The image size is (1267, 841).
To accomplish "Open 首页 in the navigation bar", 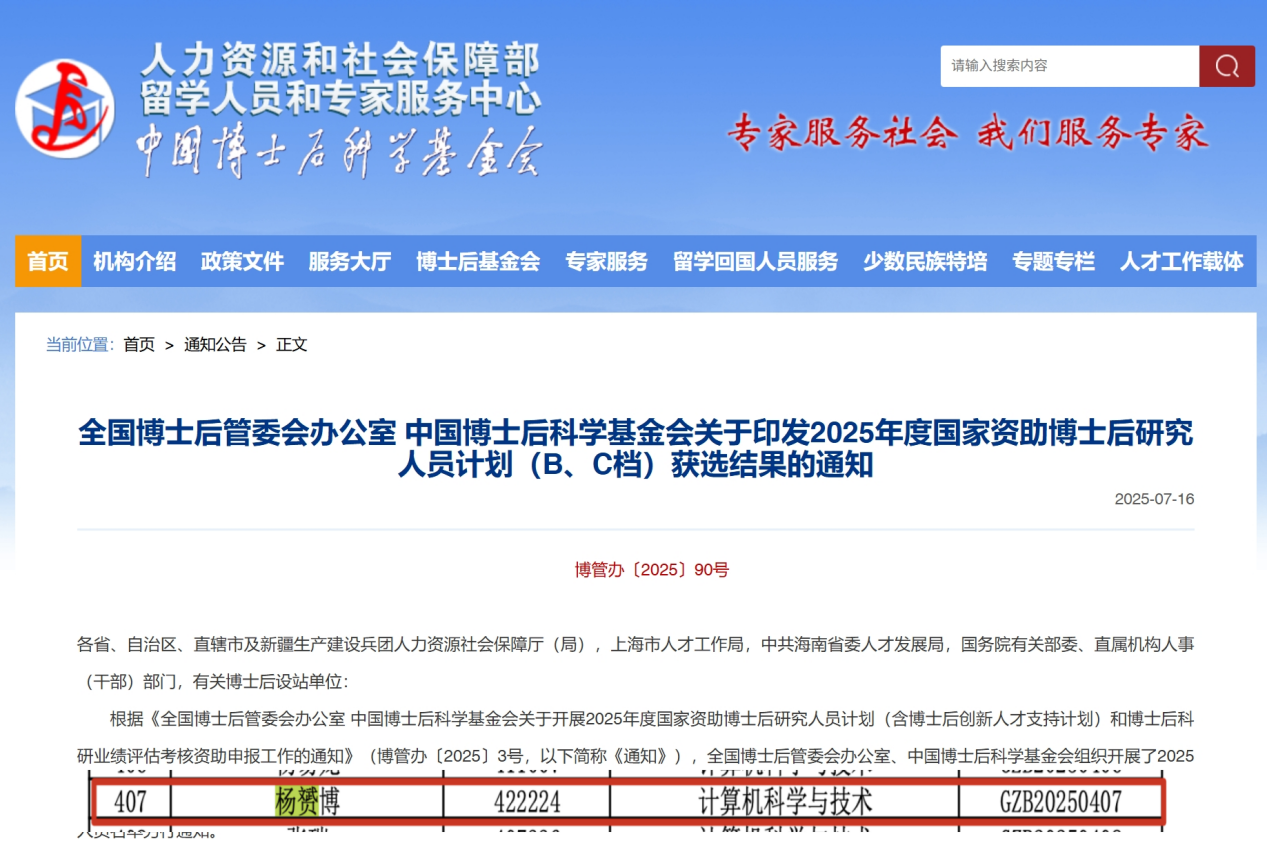I will tap(48, 261).
